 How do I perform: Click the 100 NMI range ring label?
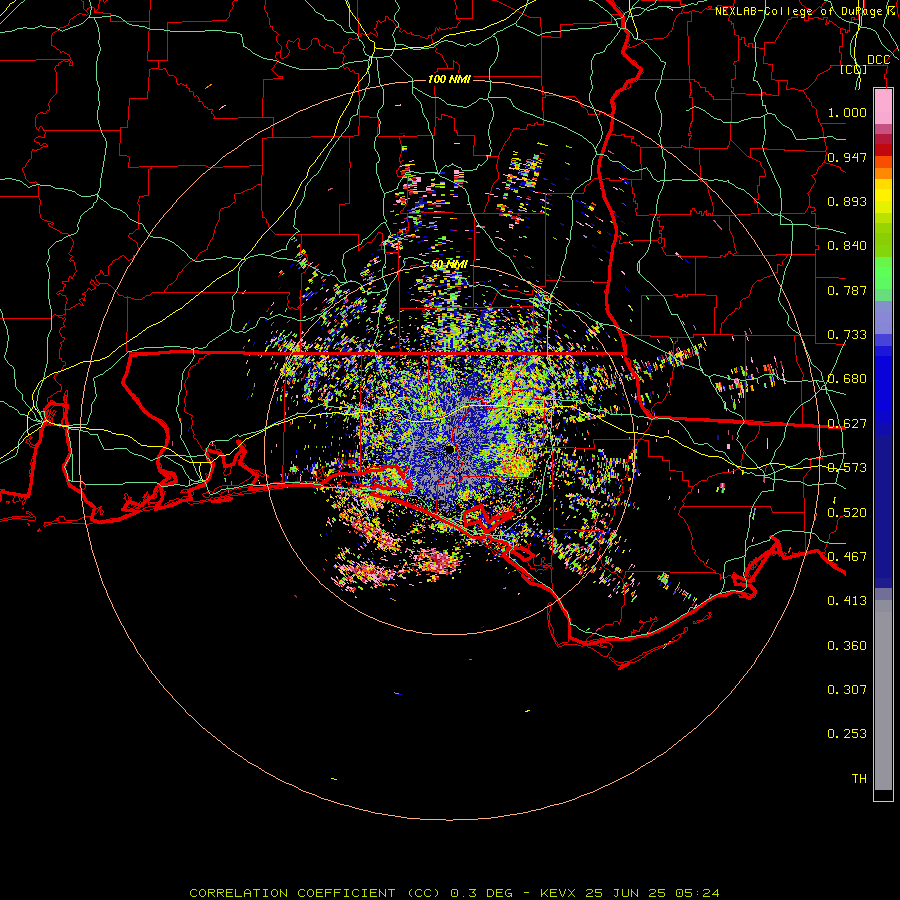tap(449, 79)
